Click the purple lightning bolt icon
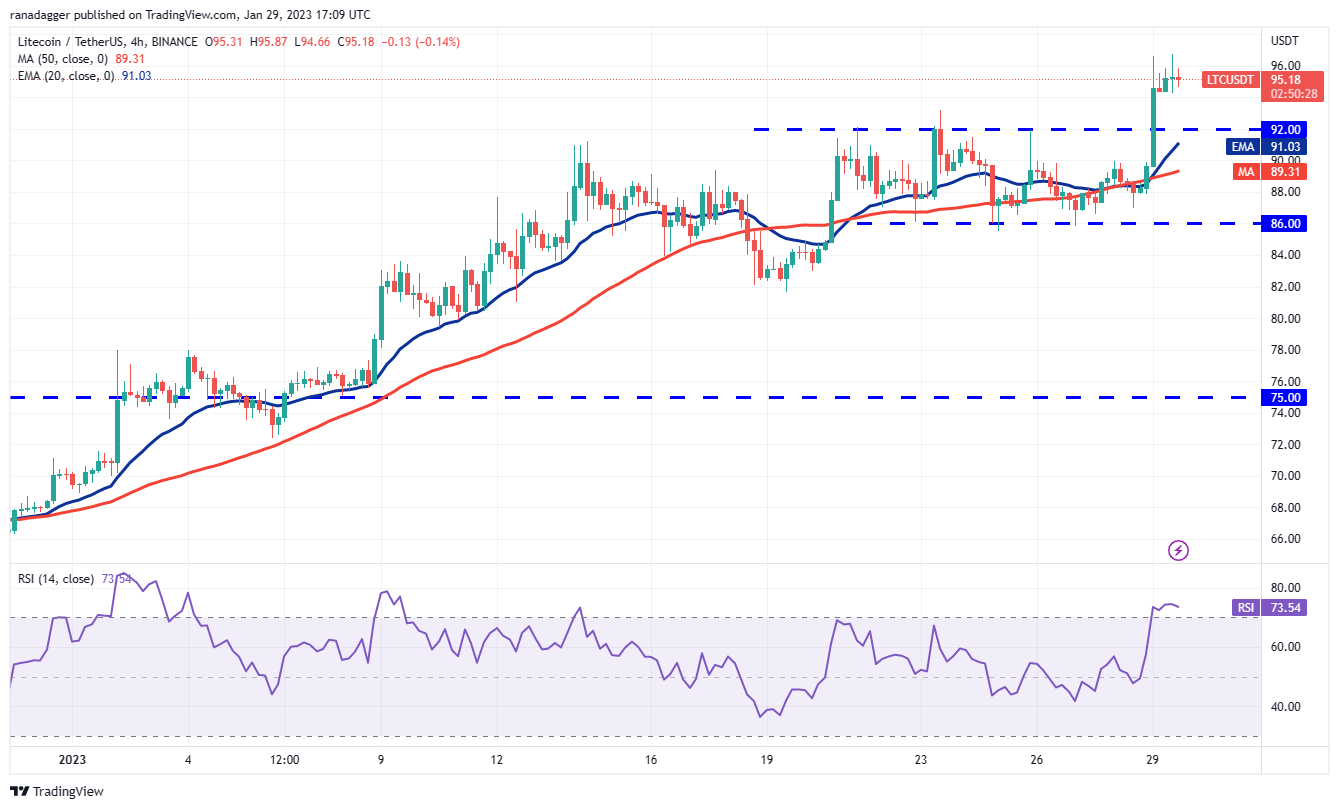Viewport: 1339px width, 809px height. pos(1179,550)
